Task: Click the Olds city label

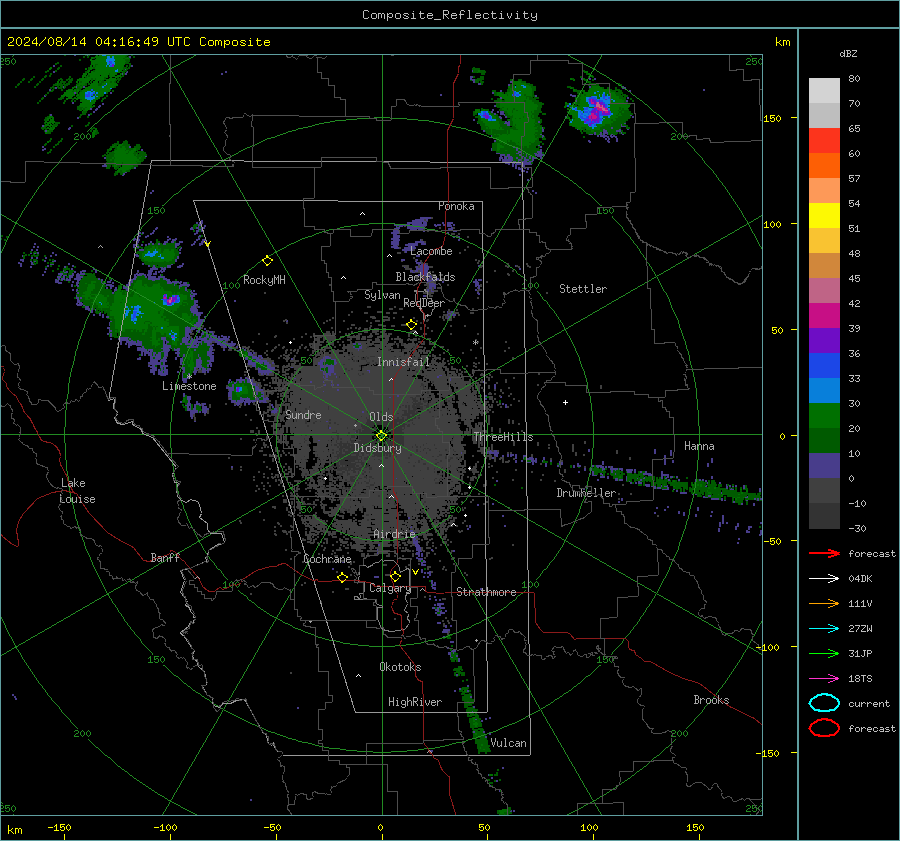Action: 381,417
